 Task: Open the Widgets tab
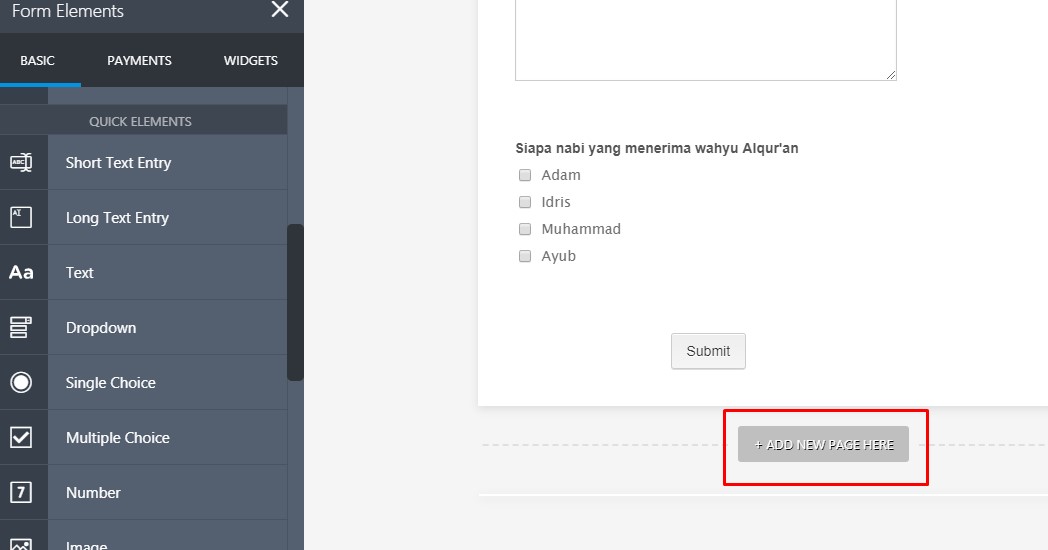(251, 60)
